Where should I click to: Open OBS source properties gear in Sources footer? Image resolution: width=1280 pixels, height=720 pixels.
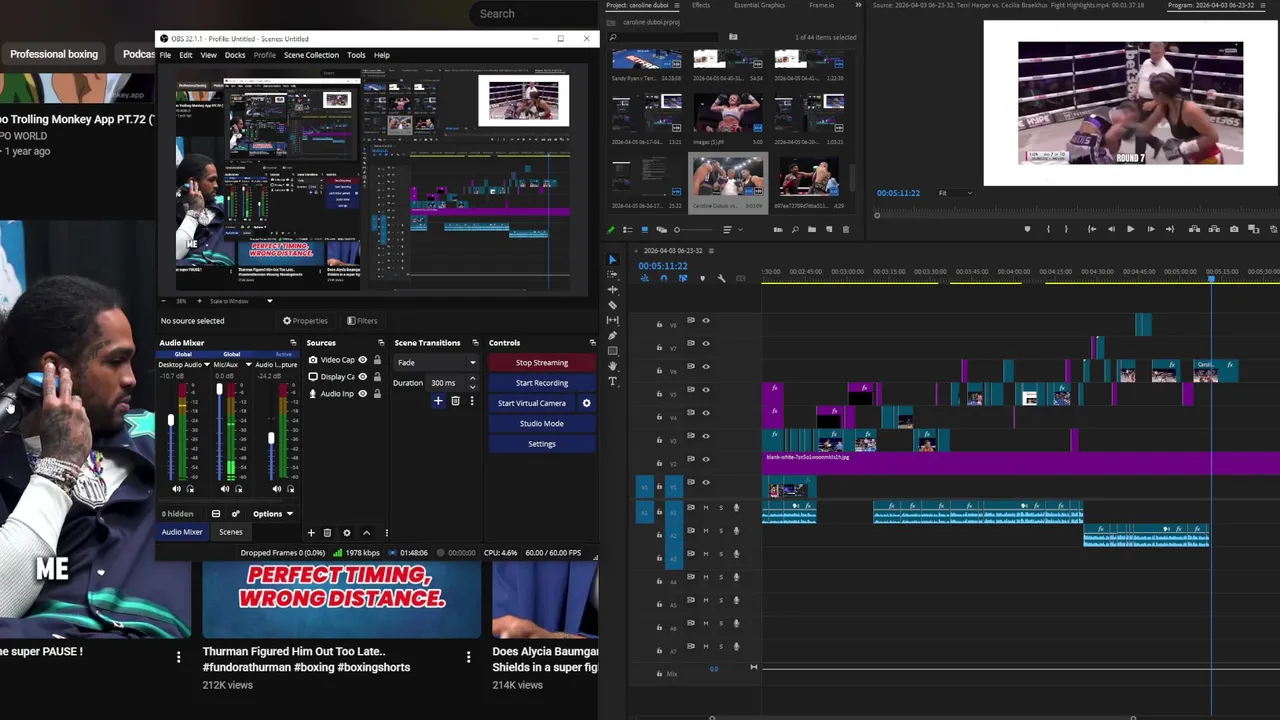(347, 533)
